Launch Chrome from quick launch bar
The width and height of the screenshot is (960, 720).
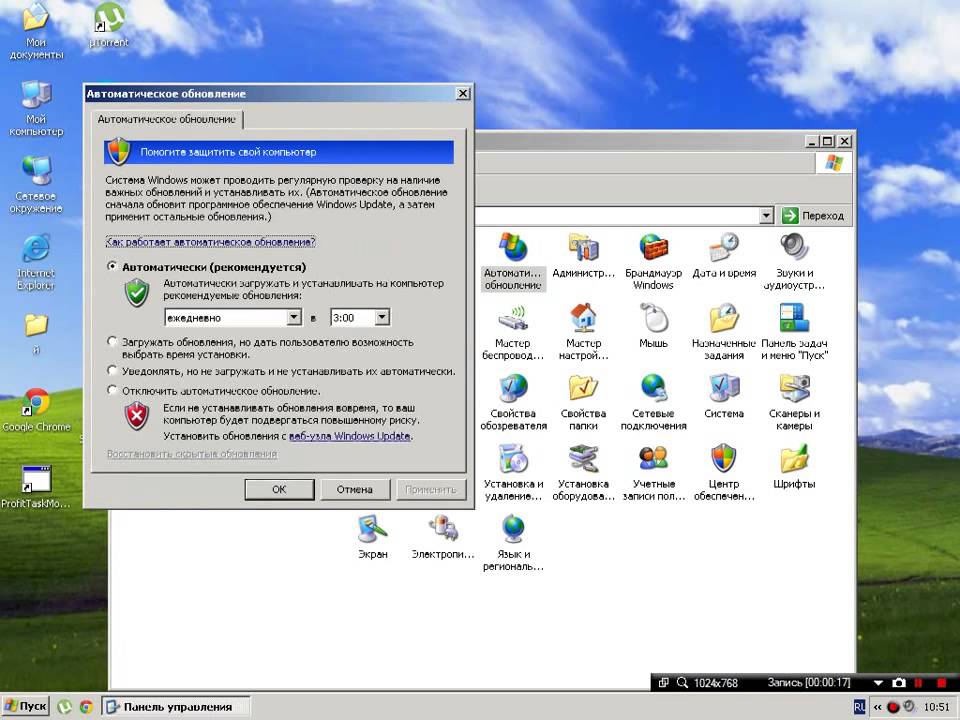click(x=86, y=707)
